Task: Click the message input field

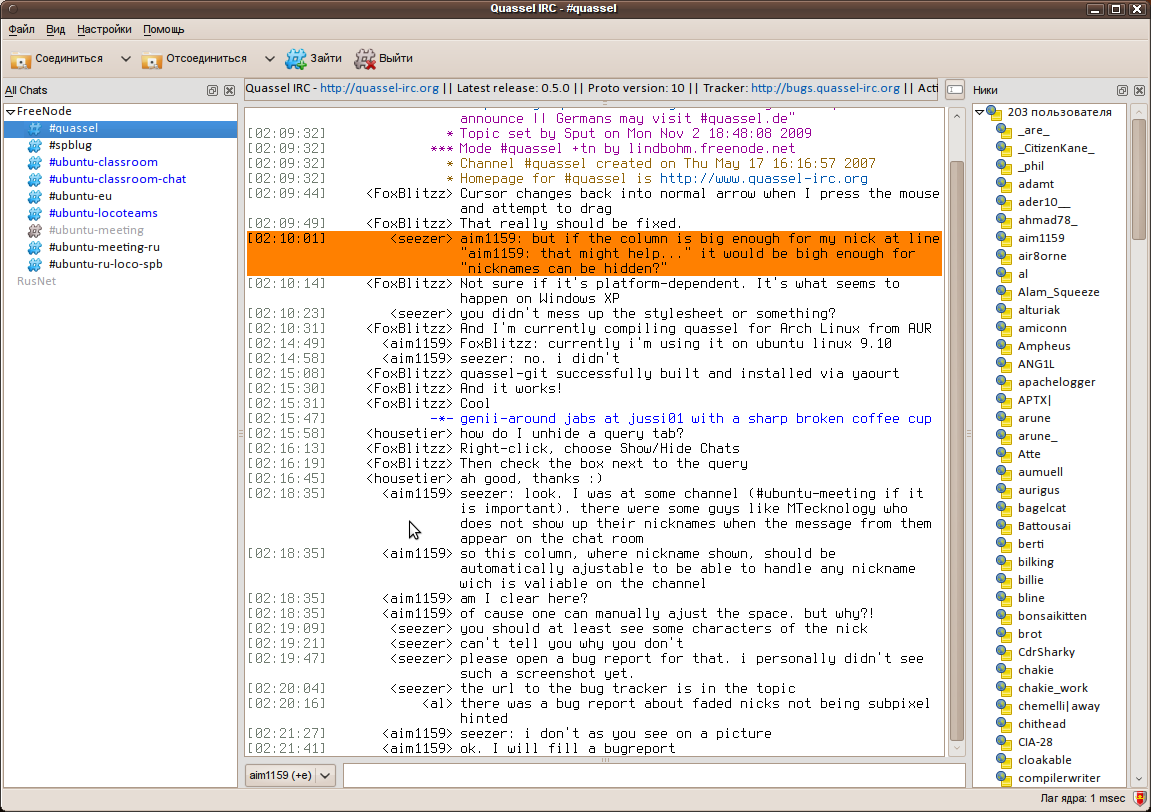Action: [654, 775]
